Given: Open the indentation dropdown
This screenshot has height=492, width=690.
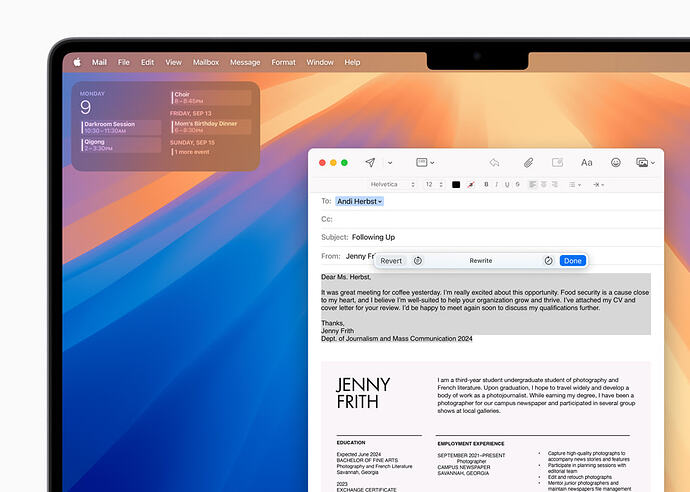Looking at the screenshot, I should [x=598, y=185].
